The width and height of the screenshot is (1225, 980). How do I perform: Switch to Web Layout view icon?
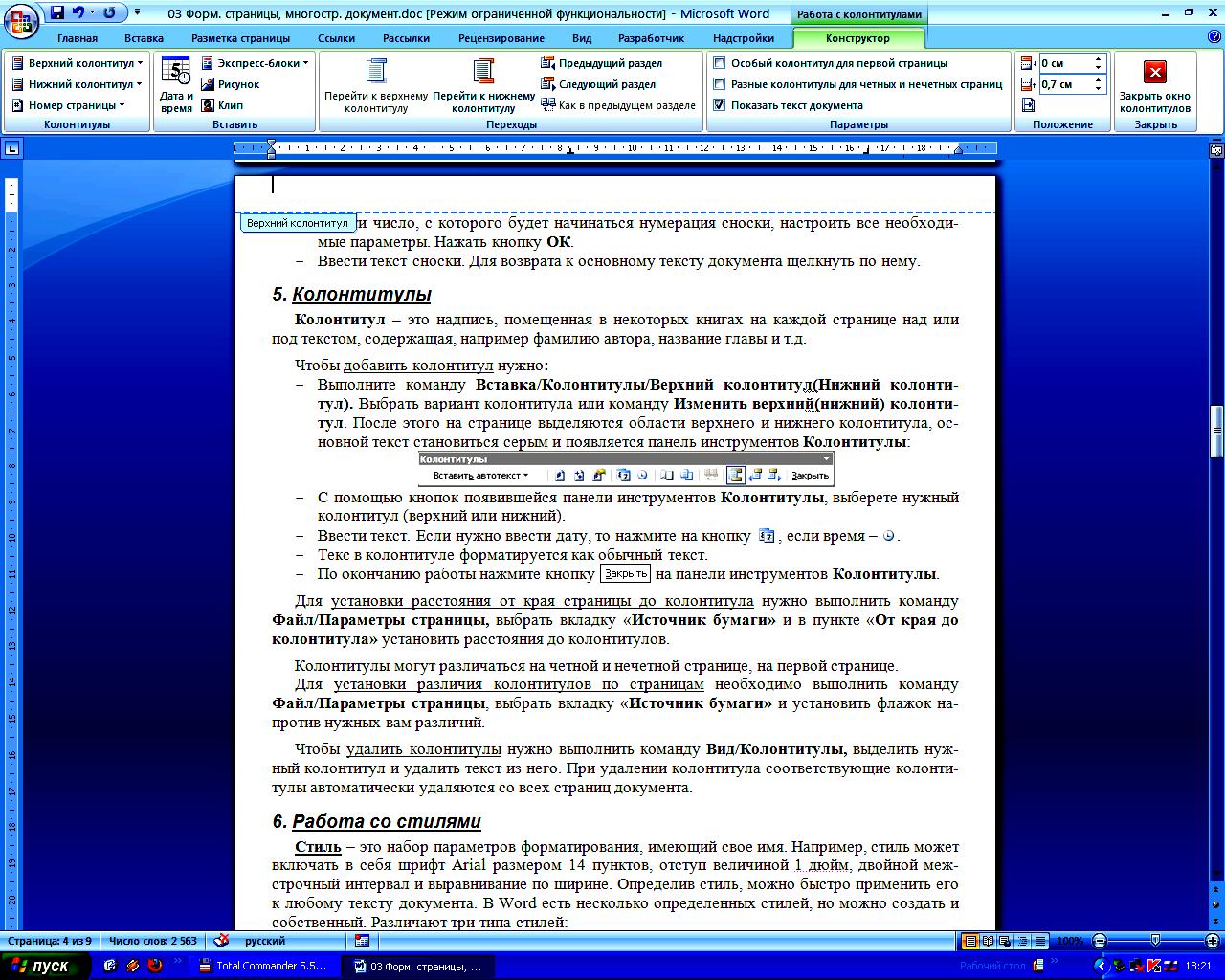pyautogui.click(x=1005, y=941)
